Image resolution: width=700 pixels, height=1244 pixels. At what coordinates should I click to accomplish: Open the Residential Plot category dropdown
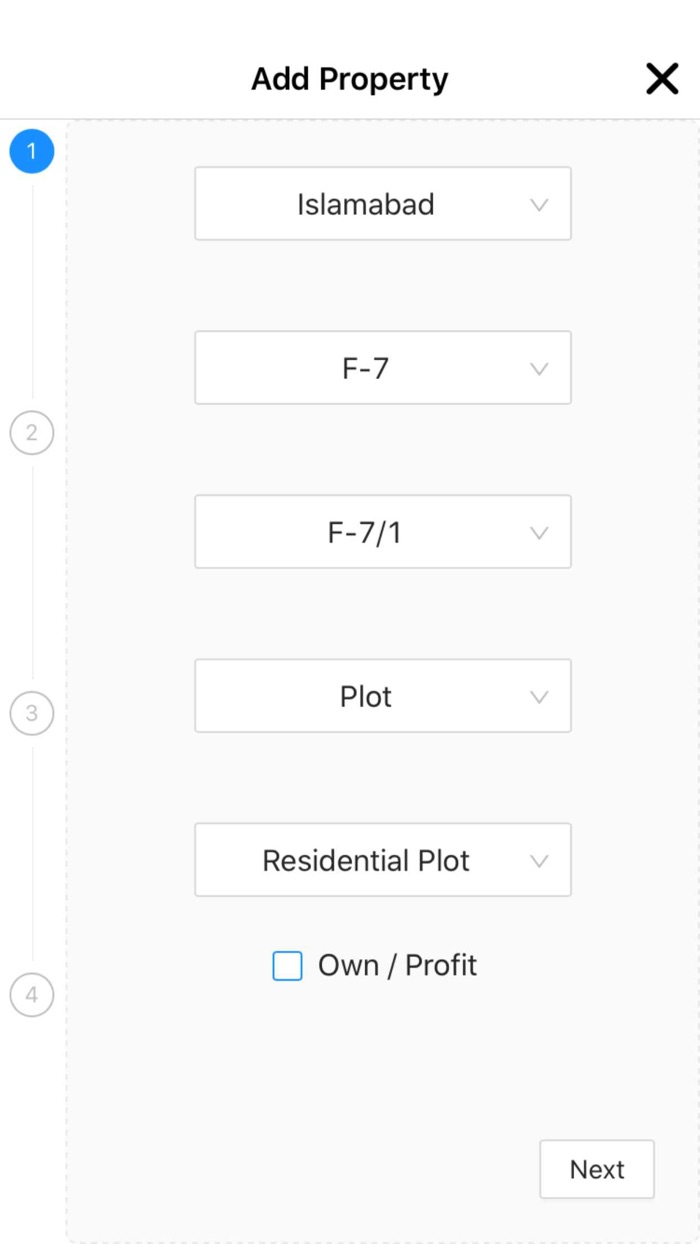(383, 860)
